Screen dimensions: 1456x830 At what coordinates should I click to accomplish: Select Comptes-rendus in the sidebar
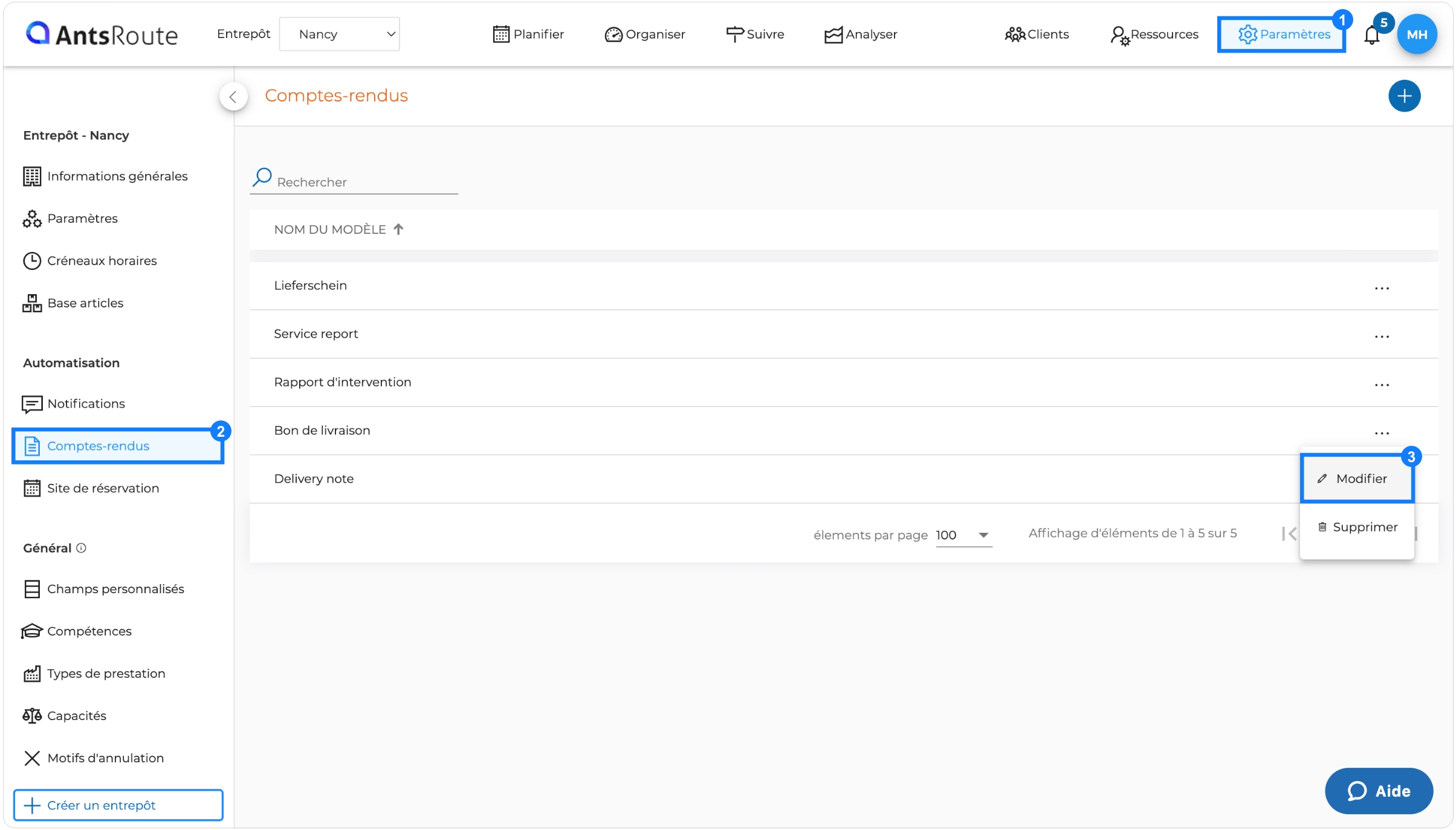(x=118, y=446)
